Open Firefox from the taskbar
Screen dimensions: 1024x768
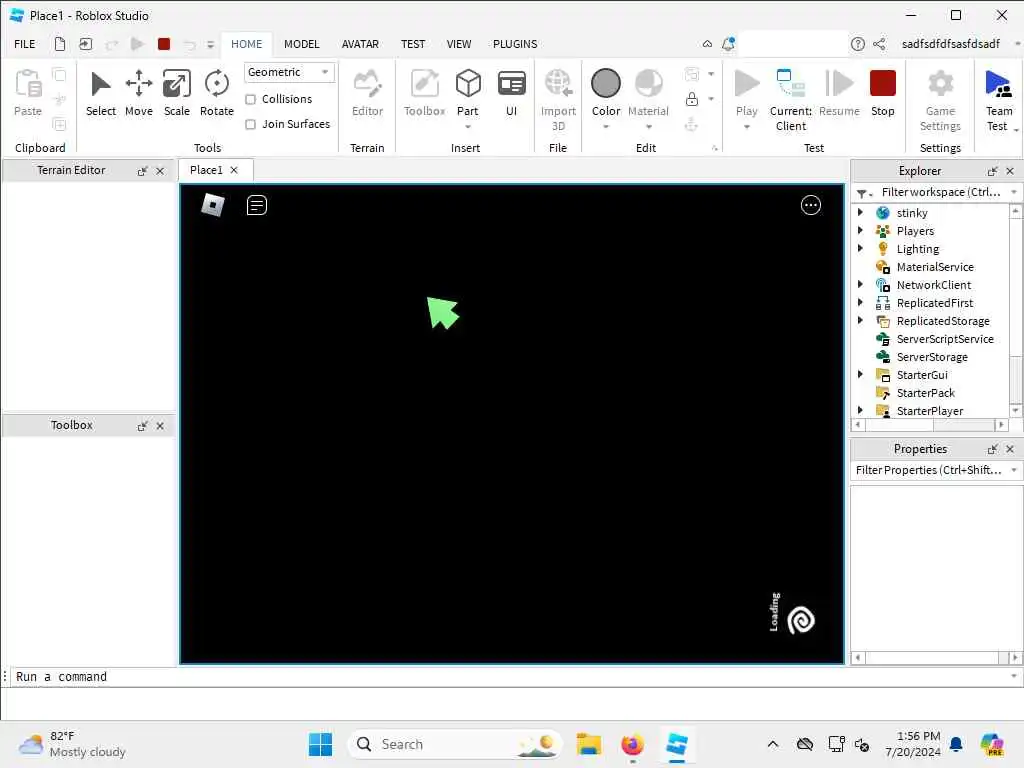click(632, 744)
